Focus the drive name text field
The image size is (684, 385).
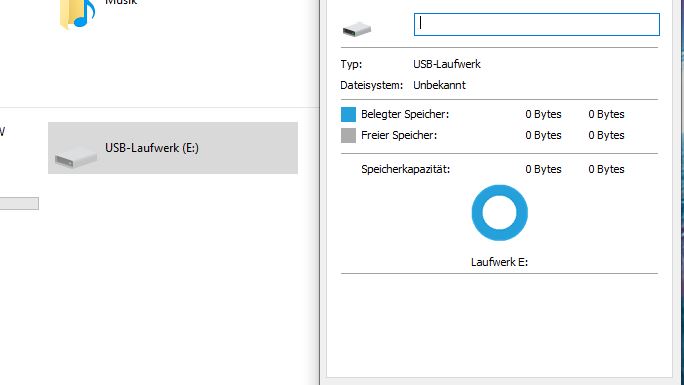[537, 24]
